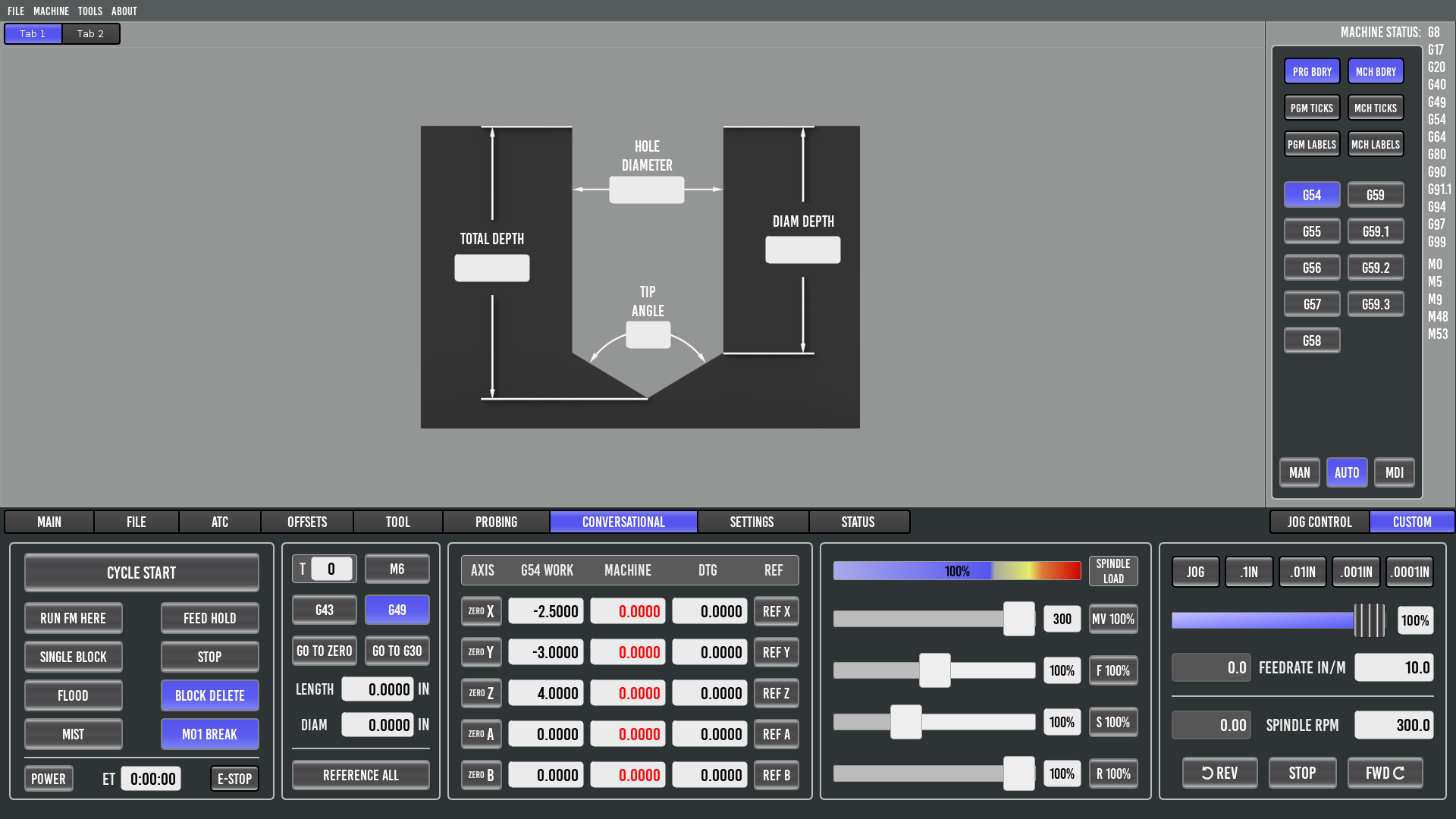Zero the B axis
The width and height of the screenshot is (1456, 819).
click(481, 775)
